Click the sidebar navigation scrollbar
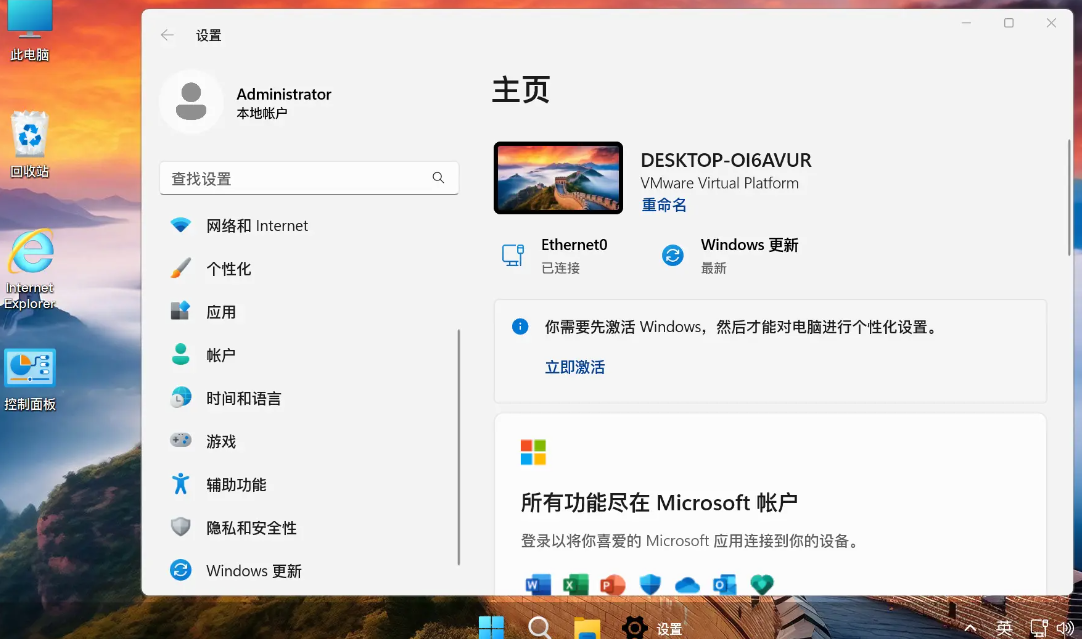Image resolution: width=1082 pixels, height=639 pixels. click(459, 447)
